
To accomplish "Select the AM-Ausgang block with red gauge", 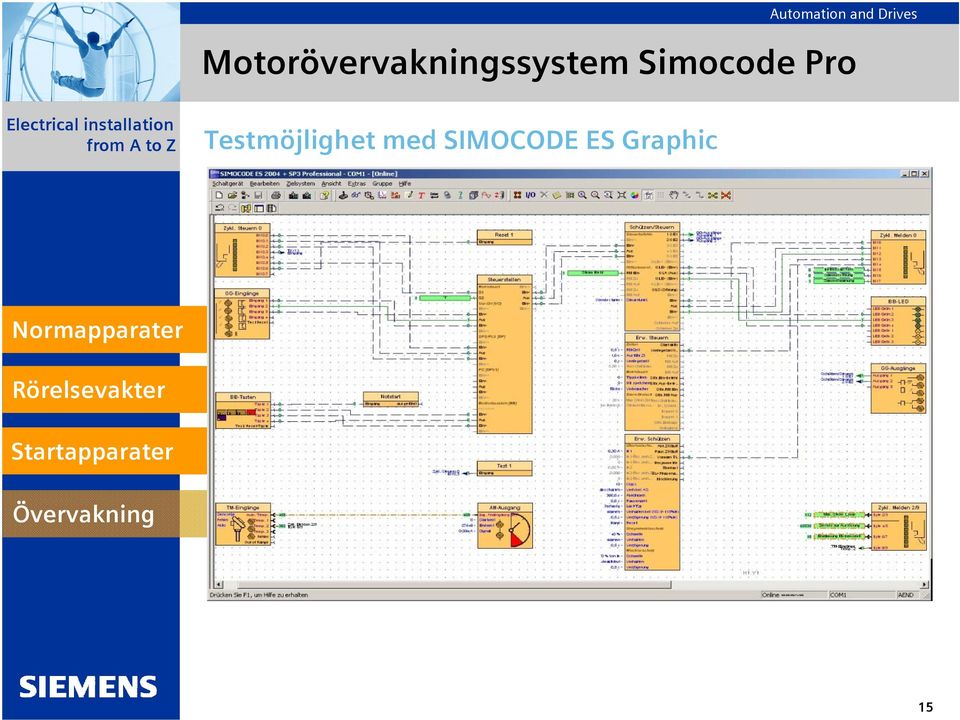I will coord(505,526).
